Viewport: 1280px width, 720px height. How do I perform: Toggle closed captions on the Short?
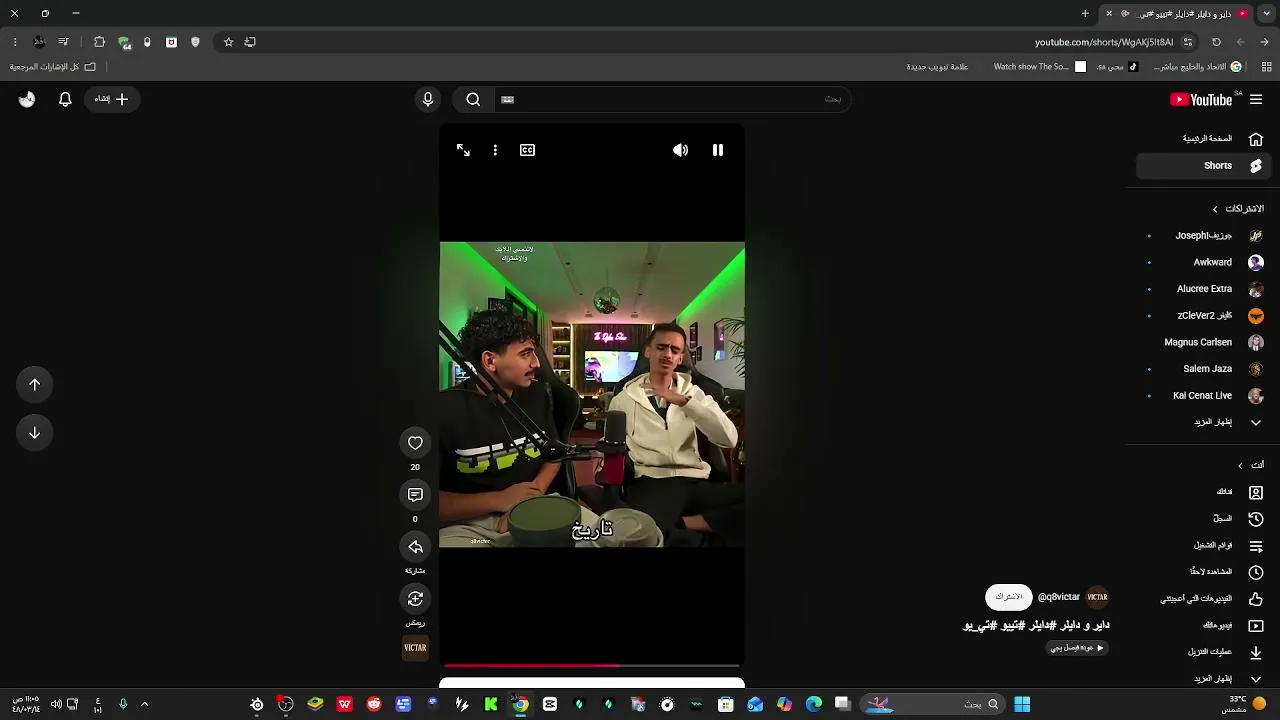(x=527, y=150)
